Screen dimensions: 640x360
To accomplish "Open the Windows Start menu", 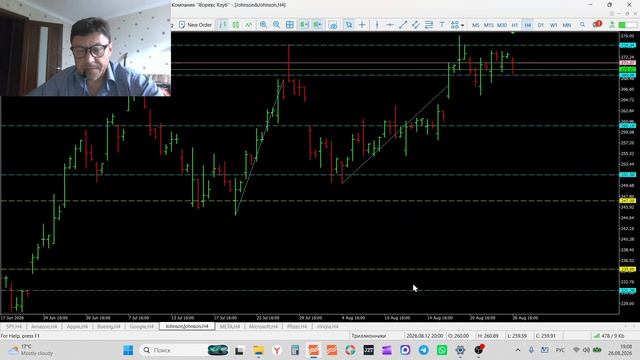I will tap(128, 350).
